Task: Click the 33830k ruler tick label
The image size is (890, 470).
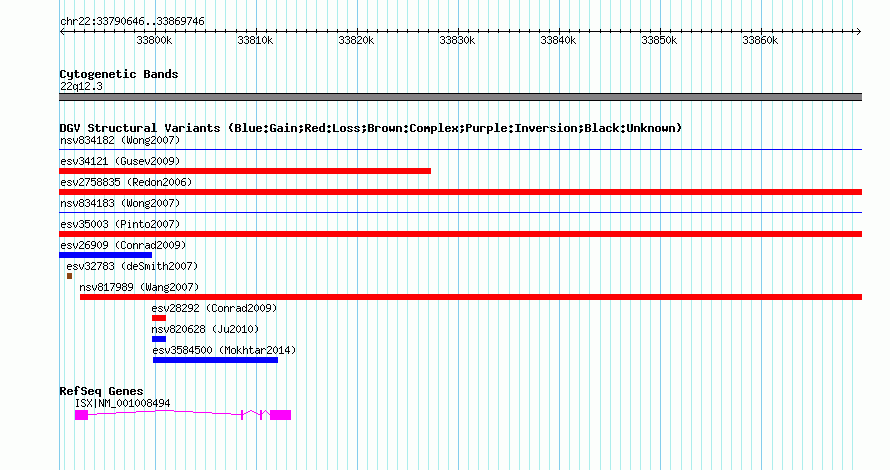Action: (x=457, y=41)
